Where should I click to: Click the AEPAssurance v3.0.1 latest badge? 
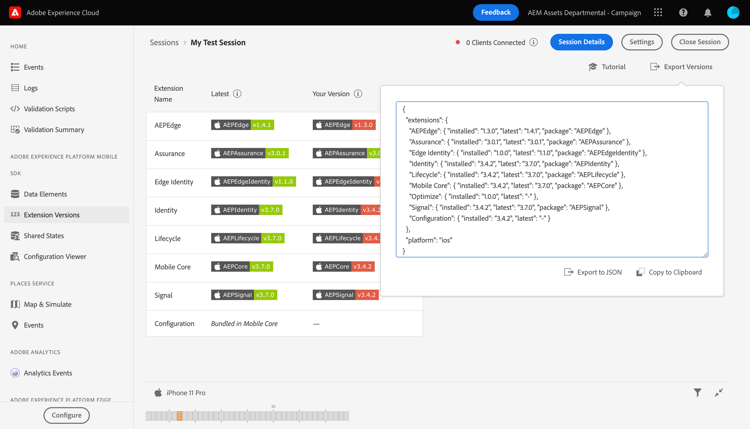(x=250, y=153)
